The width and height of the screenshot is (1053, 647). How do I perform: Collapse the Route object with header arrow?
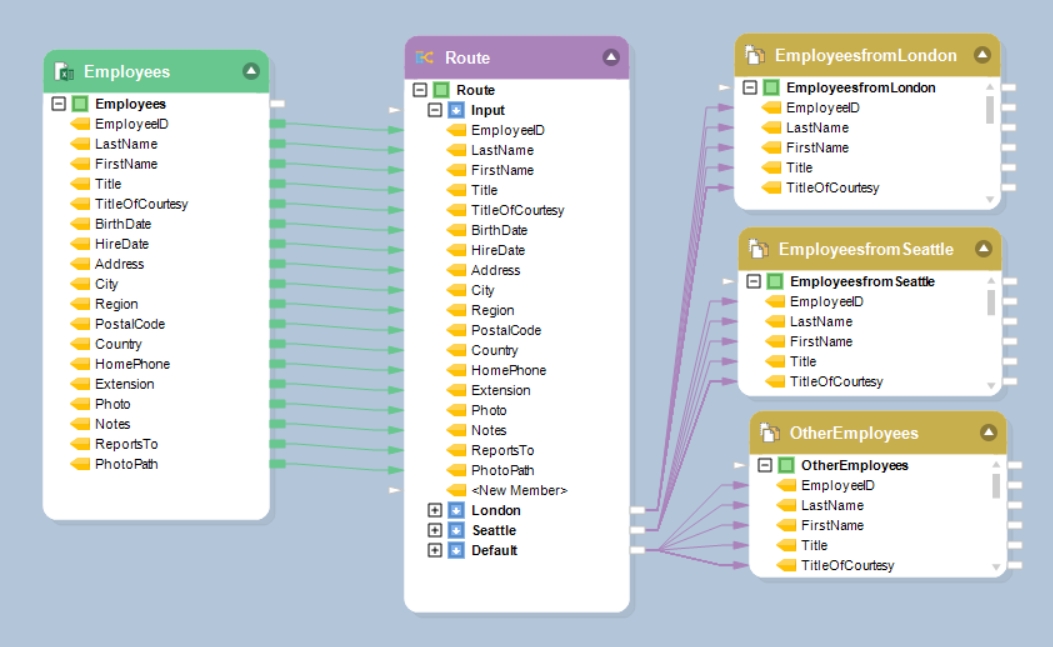(610, 57)
